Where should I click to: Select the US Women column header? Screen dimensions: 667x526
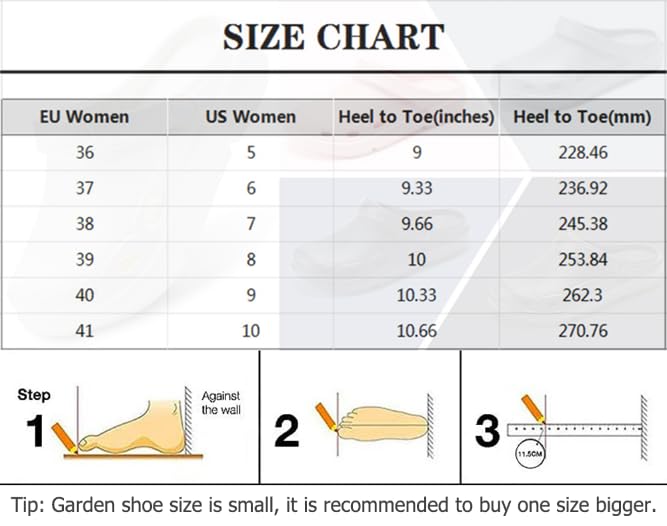(251, 117)
